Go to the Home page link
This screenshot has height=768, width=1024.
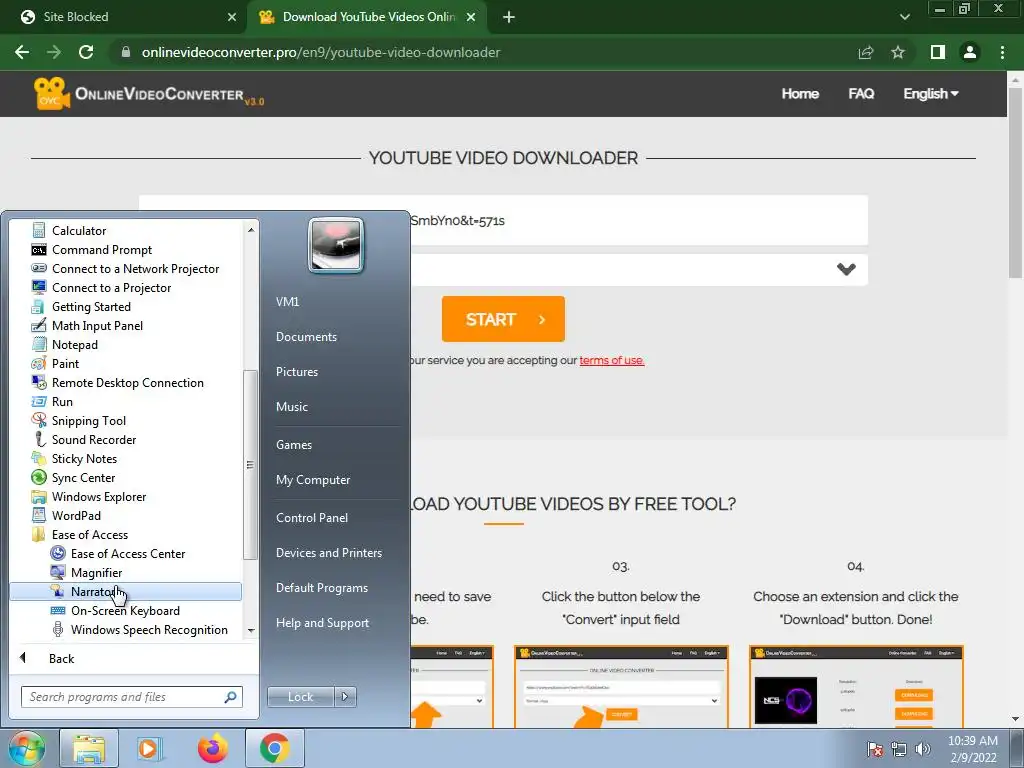coord(800,93)
